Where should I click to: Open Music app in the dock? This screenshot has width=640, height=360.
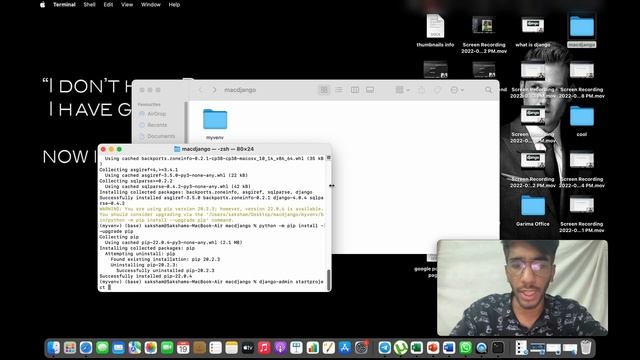[x=264, y=348]
